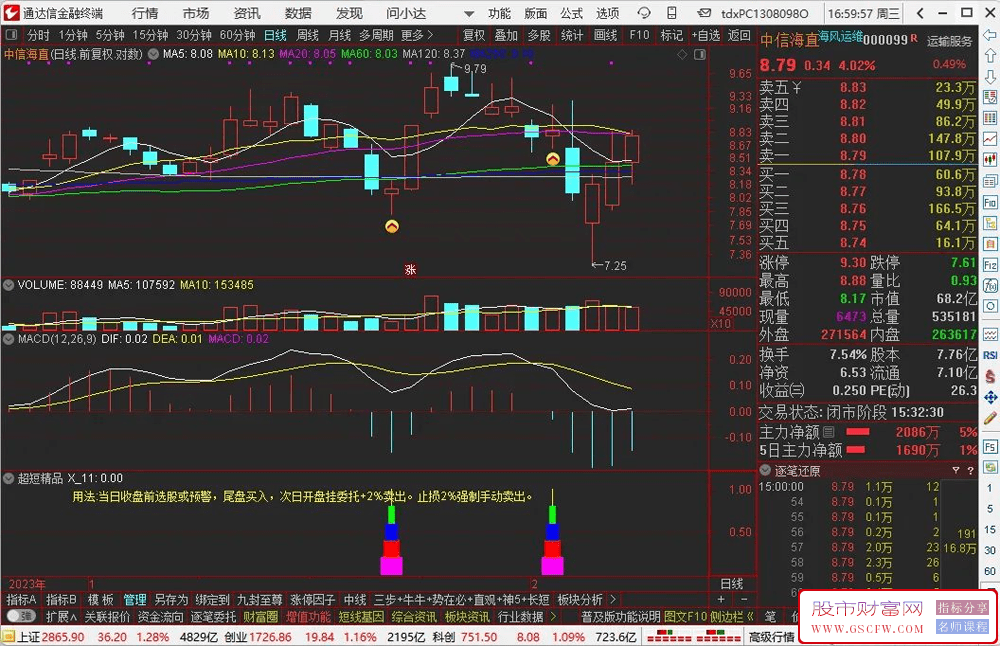The height and width of the screenshot is (646, 1000).
Task: Click the 运输服务 sector label
Action: (x=950, y=41)
